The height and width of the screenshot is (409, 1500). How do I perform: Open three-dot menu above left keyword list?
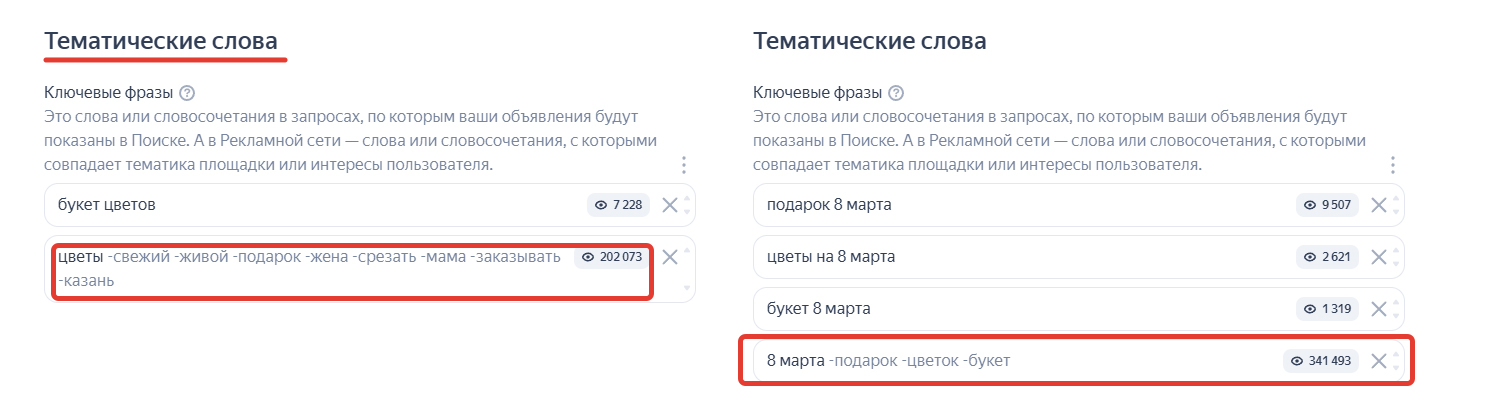coord(684,165)
